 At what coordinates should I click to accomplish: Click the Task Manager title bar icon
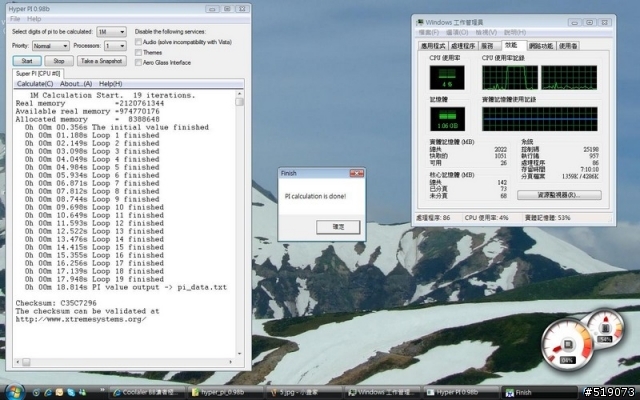pyautogui.click(x=420, y=22)
